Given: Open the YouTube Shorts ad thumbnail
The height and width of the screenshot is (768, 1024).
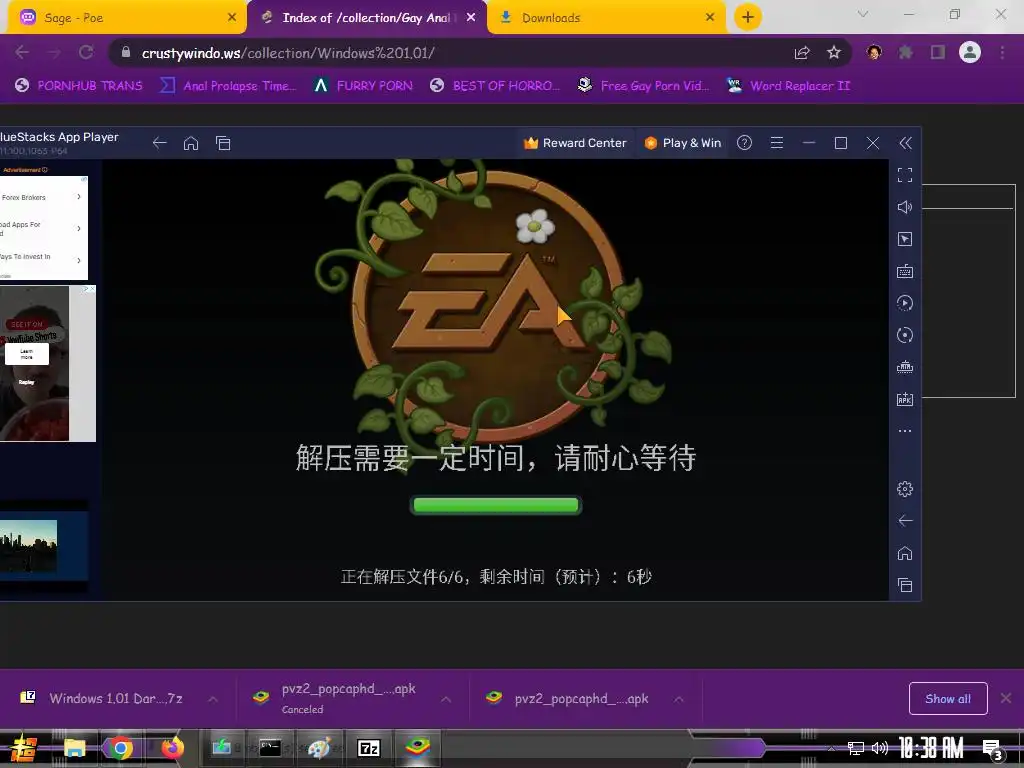Looking at the screenshot, I should pos(35,363).
